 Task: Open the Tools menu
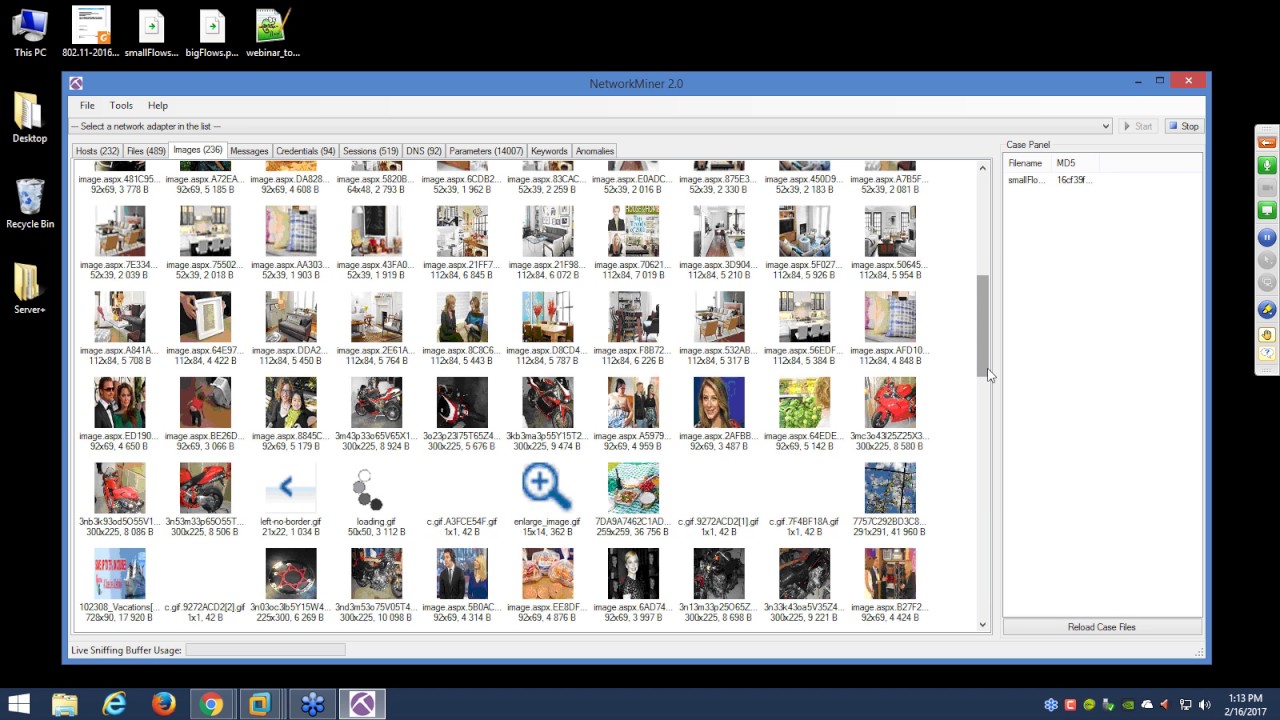(121, 105)
